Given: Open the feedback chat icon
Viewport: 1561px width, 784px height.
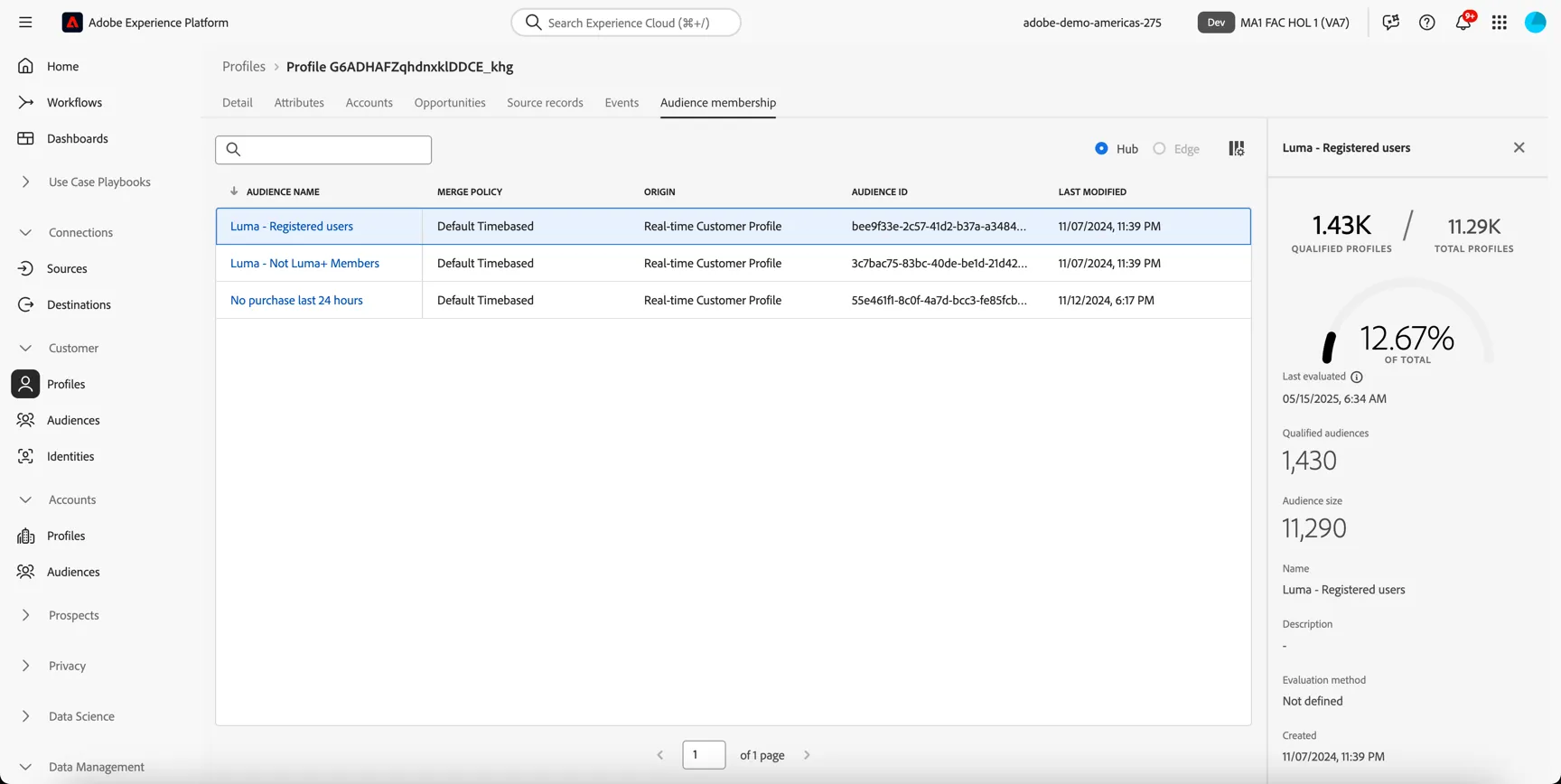Looking at the screenshot, I should coord(1391,23).
